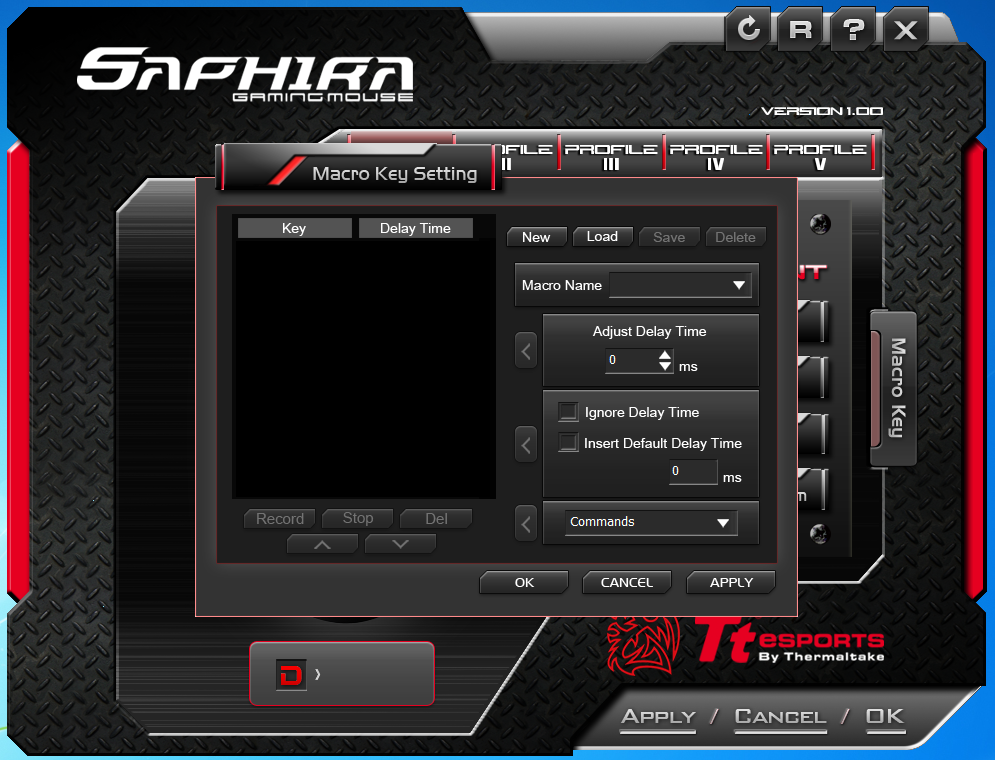Screen dimensions: 995x760
Task: Click the empty macro key list area
Action: tap(364, 368)
